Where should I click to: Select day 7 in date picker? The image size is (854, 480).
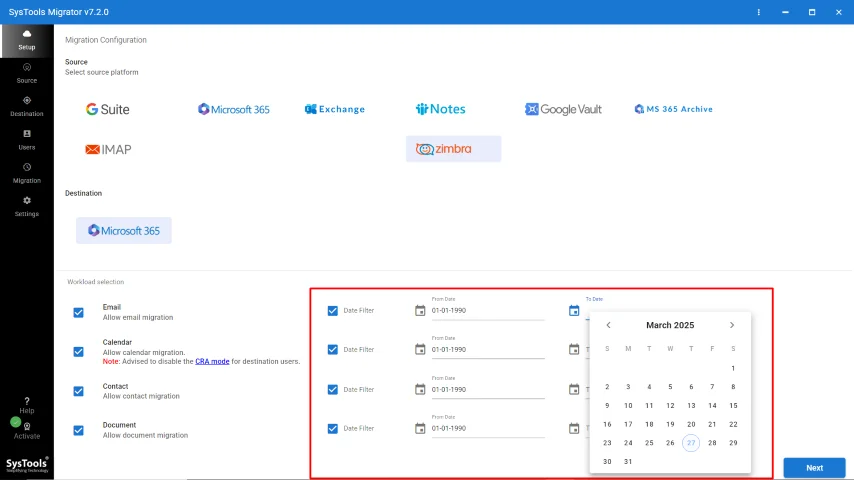click(x=712, y=387)
